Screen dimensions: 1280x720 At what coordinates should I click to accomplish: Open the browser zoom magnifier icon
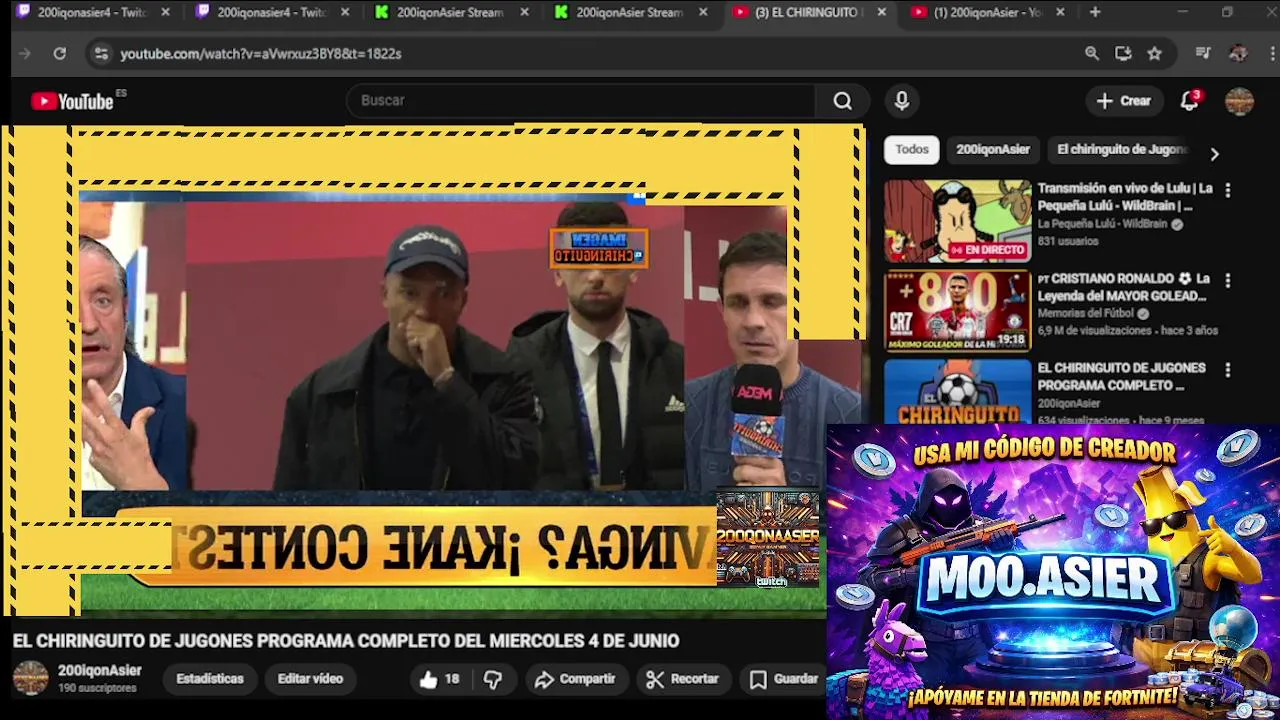1092,54
